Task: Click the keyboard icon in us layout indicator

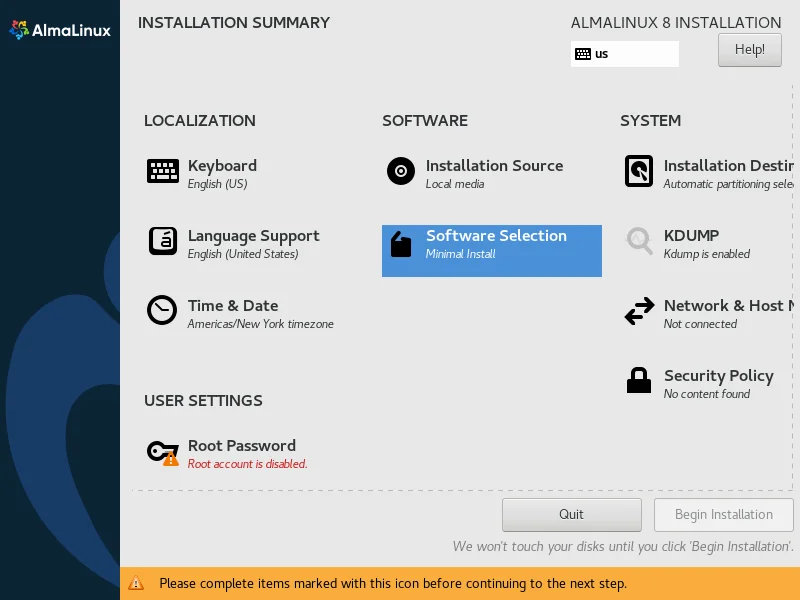Action: [583, 54]
